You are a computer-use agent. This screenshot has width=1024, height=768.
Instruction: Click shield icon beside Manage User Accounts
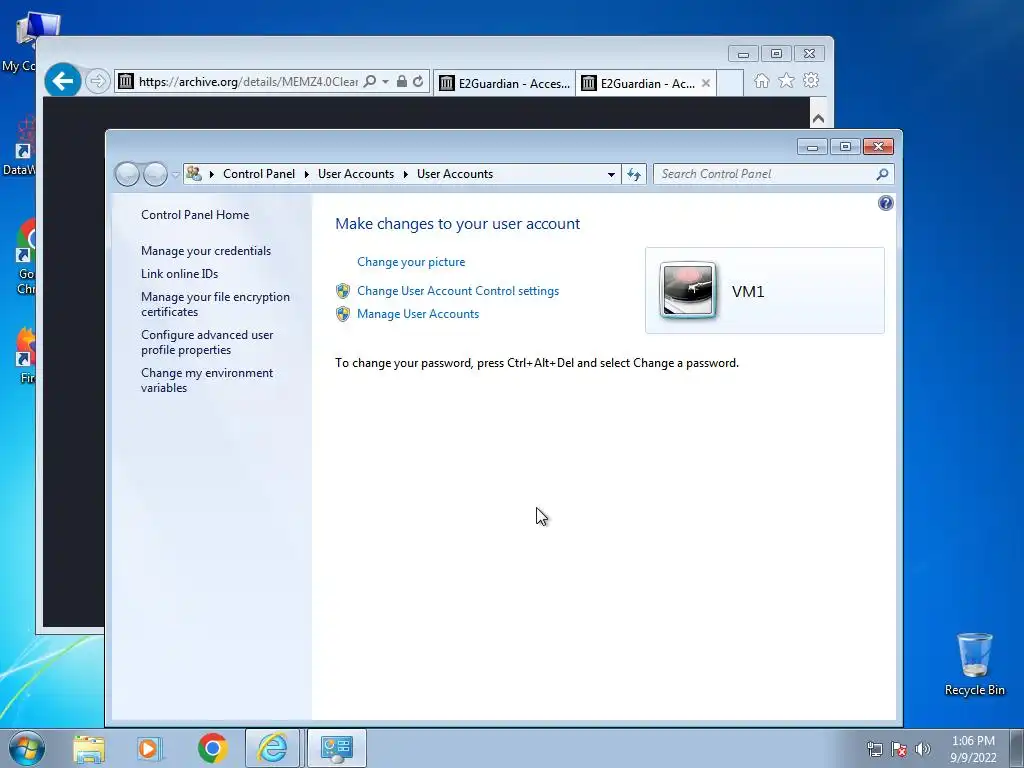(x=343, y=314)
